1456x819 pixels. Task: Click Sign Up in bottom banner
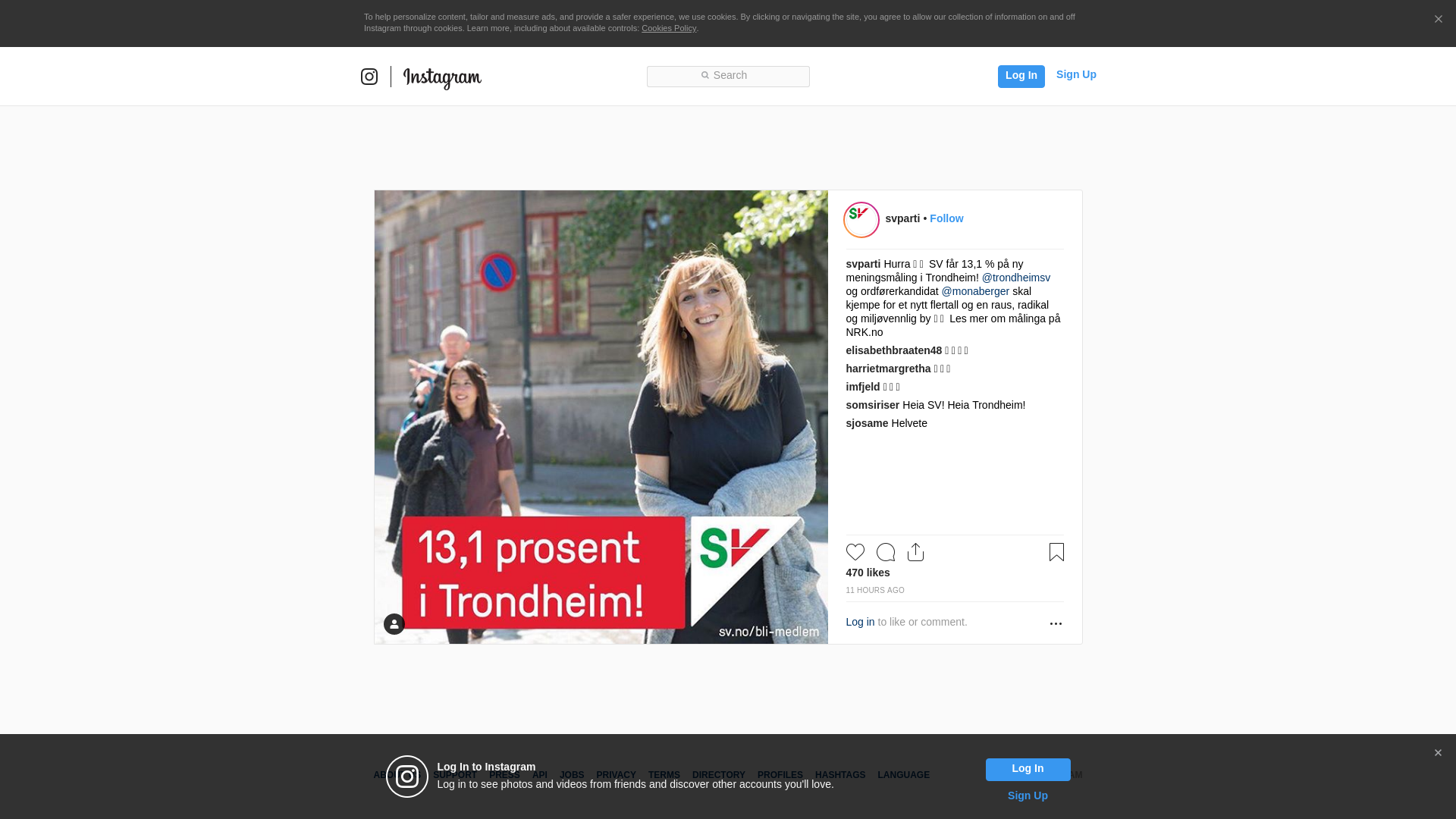[1028, 795]
